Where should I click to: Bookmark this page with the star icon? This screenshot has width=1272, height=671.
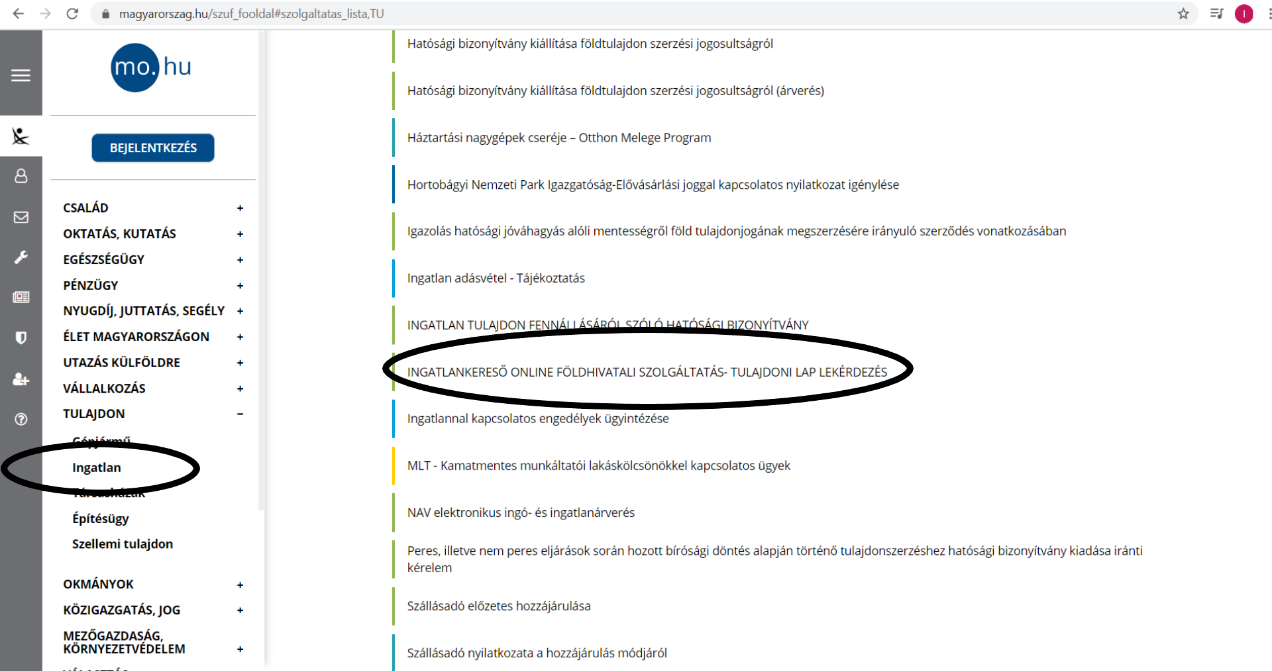1183,14
